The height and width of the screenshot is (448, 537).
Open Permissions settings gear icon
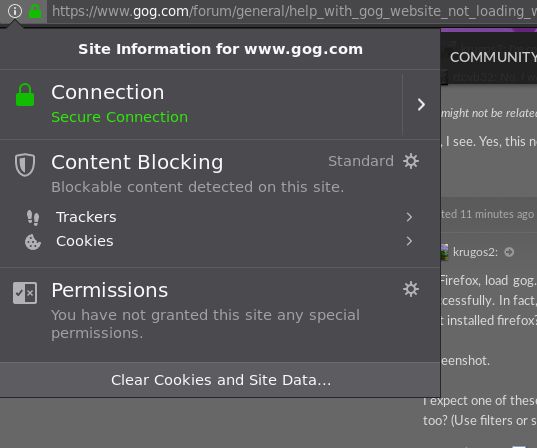click(411, 289)
